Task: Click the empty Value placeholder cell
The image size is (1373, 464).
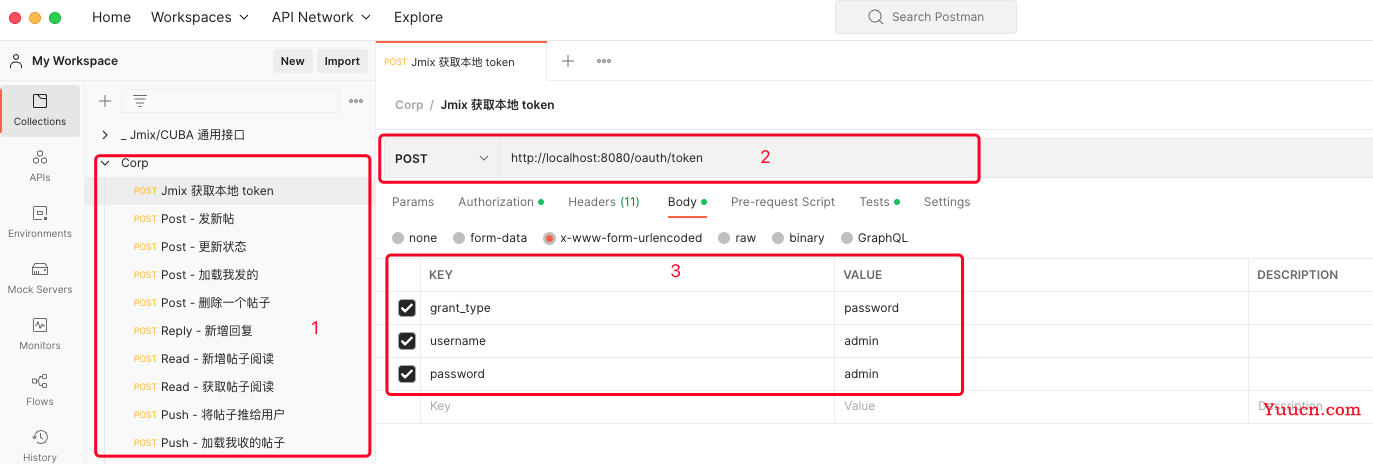Action: (x=1041, y=407)
